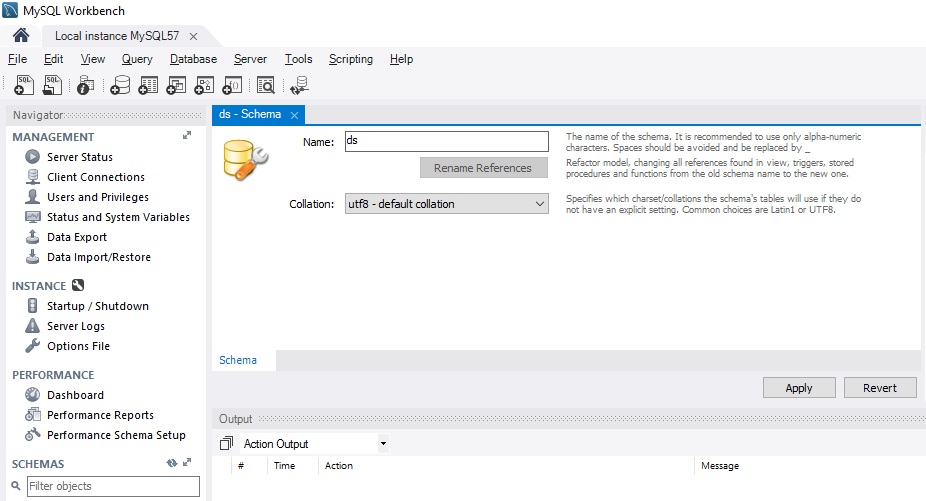Open the Query menu
Viewport: 926px width, 501px height.
(x=137, y=59)
